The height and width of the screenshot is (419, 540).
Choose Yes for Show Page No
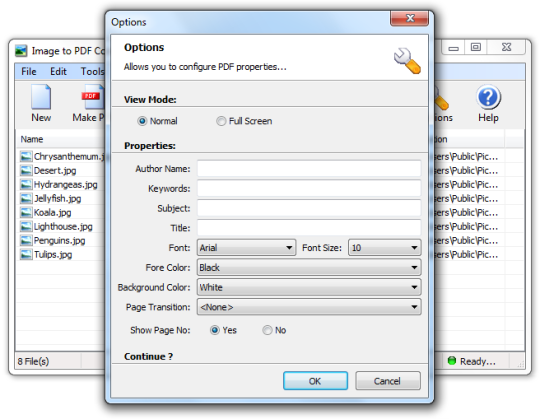(x=215, y=330)
